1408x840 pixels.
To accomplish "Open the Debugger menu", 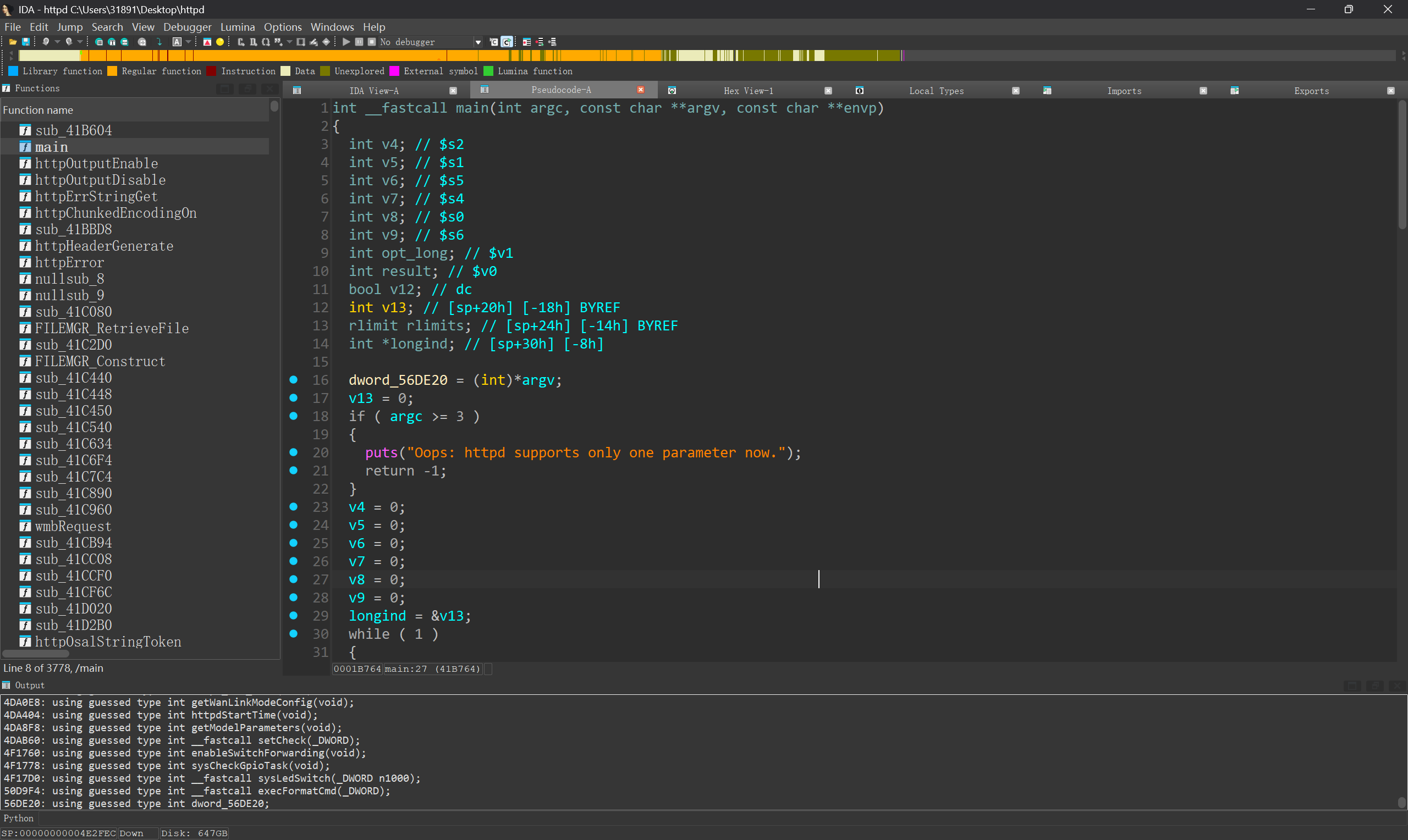I will (x=187, y=26).
